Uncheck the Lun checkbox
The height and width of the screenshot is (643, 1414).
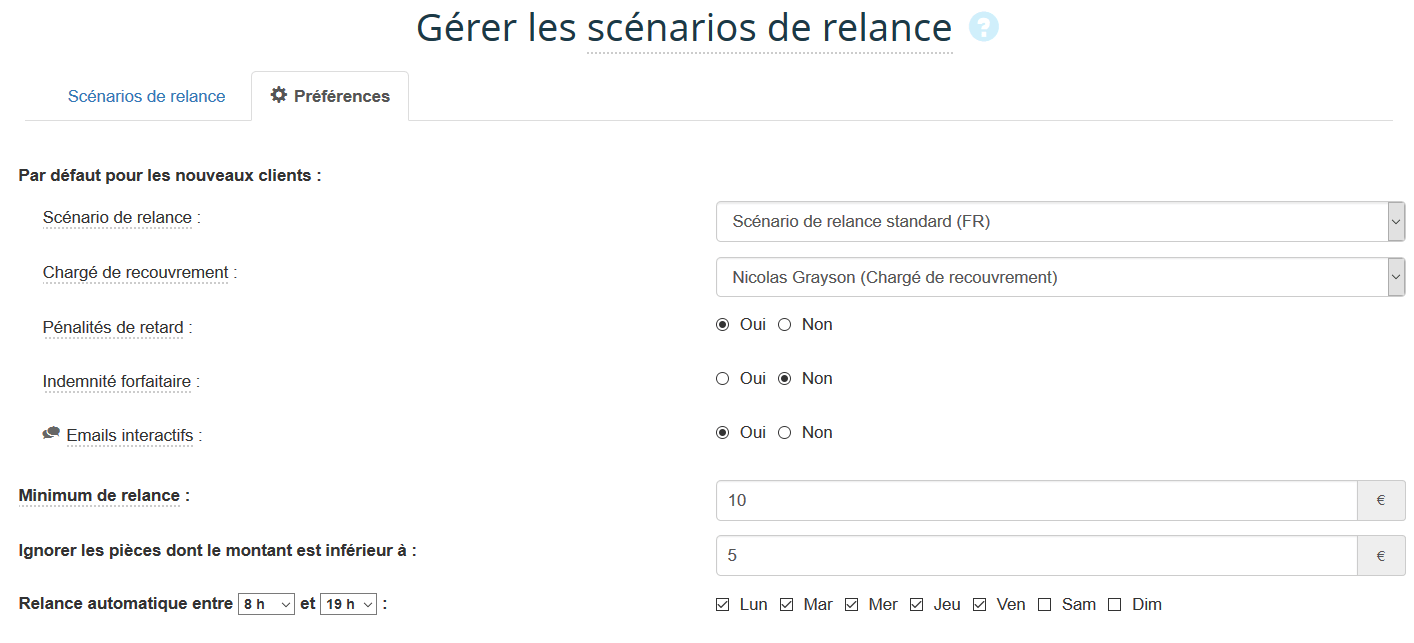tap(723, 605)
